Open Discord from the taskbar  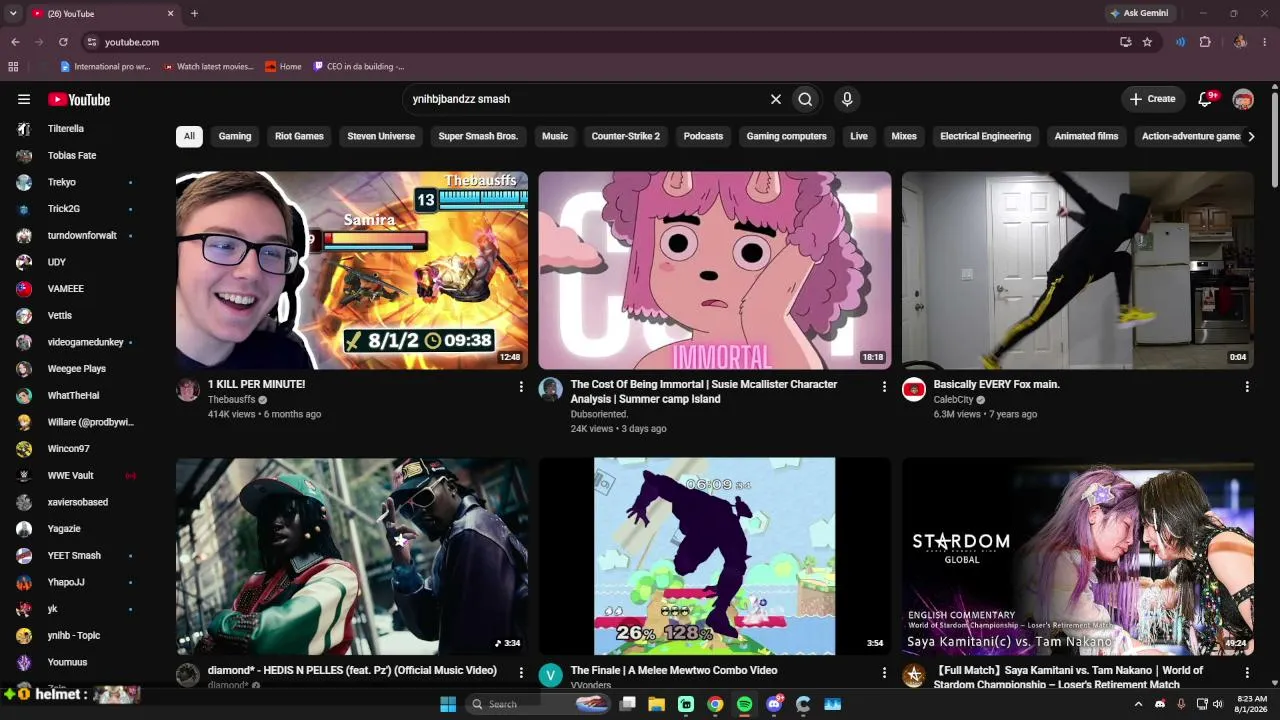pos(774,704)
